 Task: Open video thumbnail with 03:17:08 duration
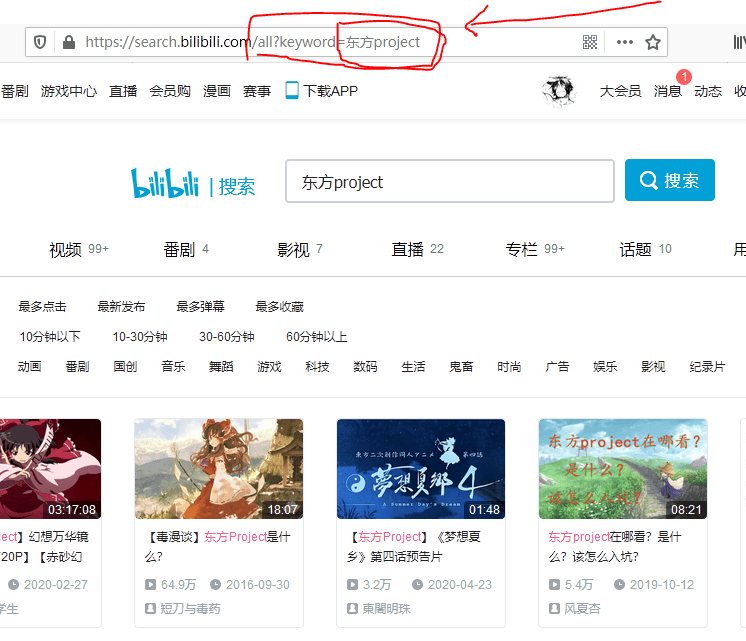tap(50, 469)
